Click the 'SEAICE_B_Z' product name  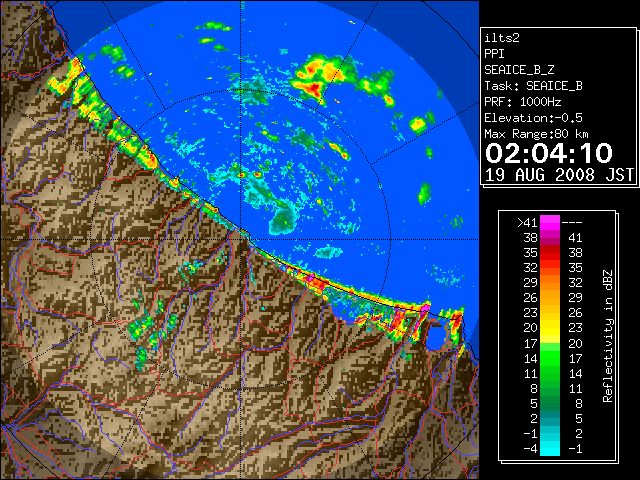coord(519,70)
